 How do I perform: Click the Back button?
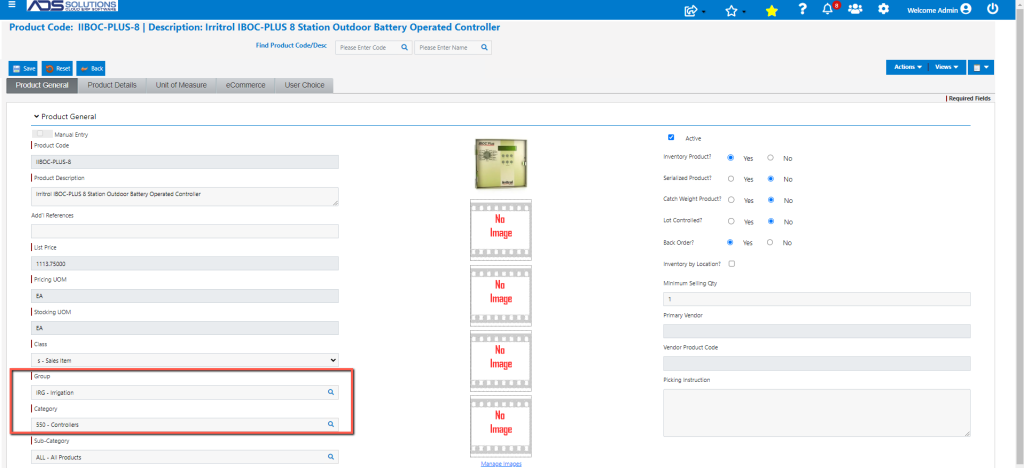pyautogui.click(x=91, y=69)
